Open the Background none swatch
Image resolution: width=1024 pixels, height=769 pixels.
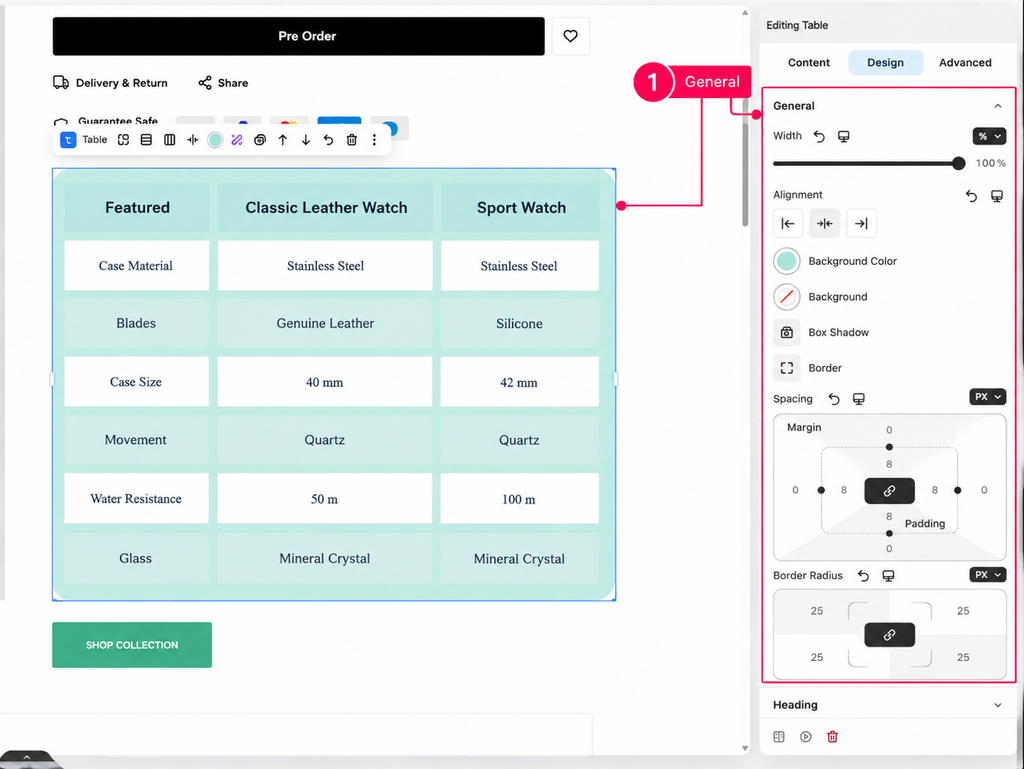pyautogui.click(x=787, y=297)
